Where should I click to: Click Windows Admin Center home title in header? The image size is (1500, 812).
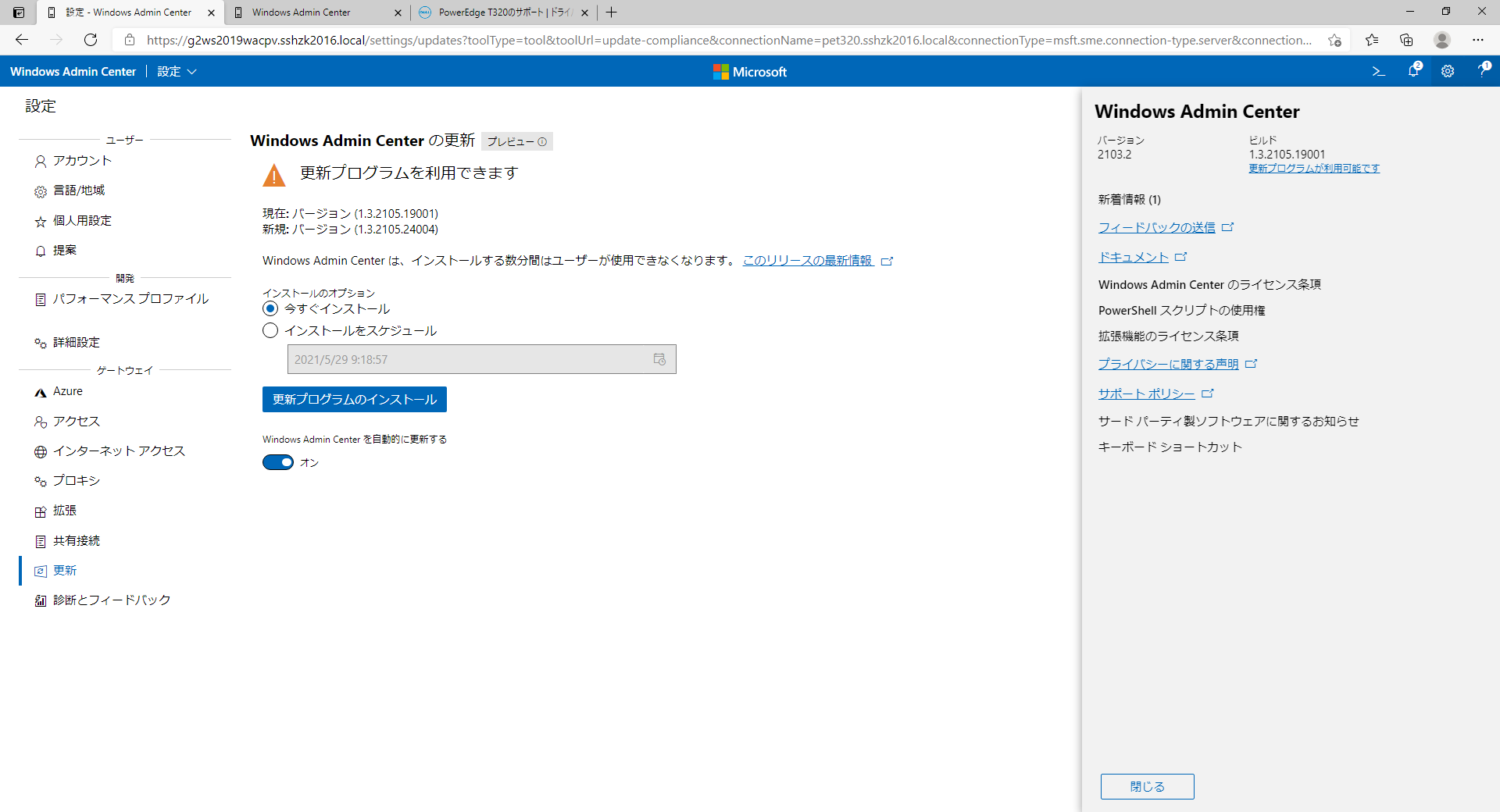[73, 71]
